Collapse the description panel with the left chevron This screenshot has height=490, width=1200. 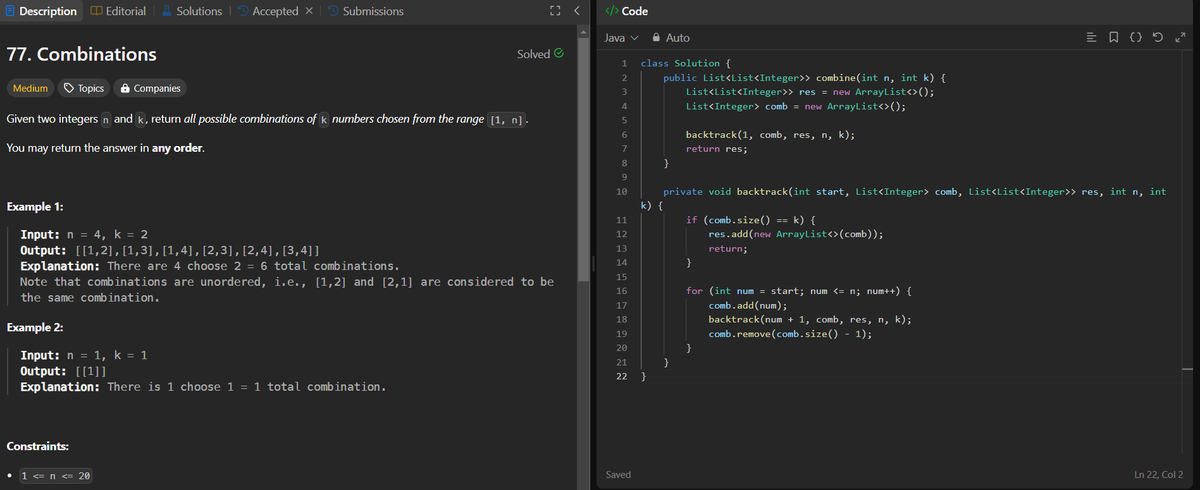(x=576, y=11)
